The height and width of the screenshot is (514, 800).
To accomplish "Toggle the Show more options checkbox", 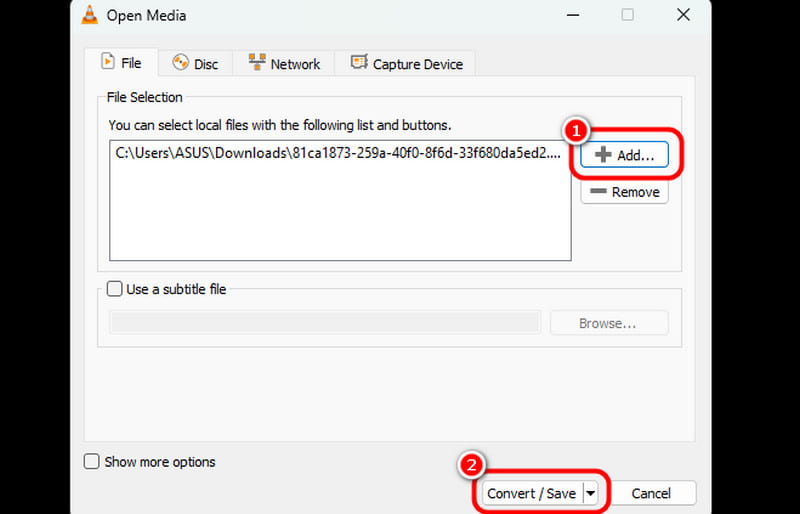I will [91, 461].
